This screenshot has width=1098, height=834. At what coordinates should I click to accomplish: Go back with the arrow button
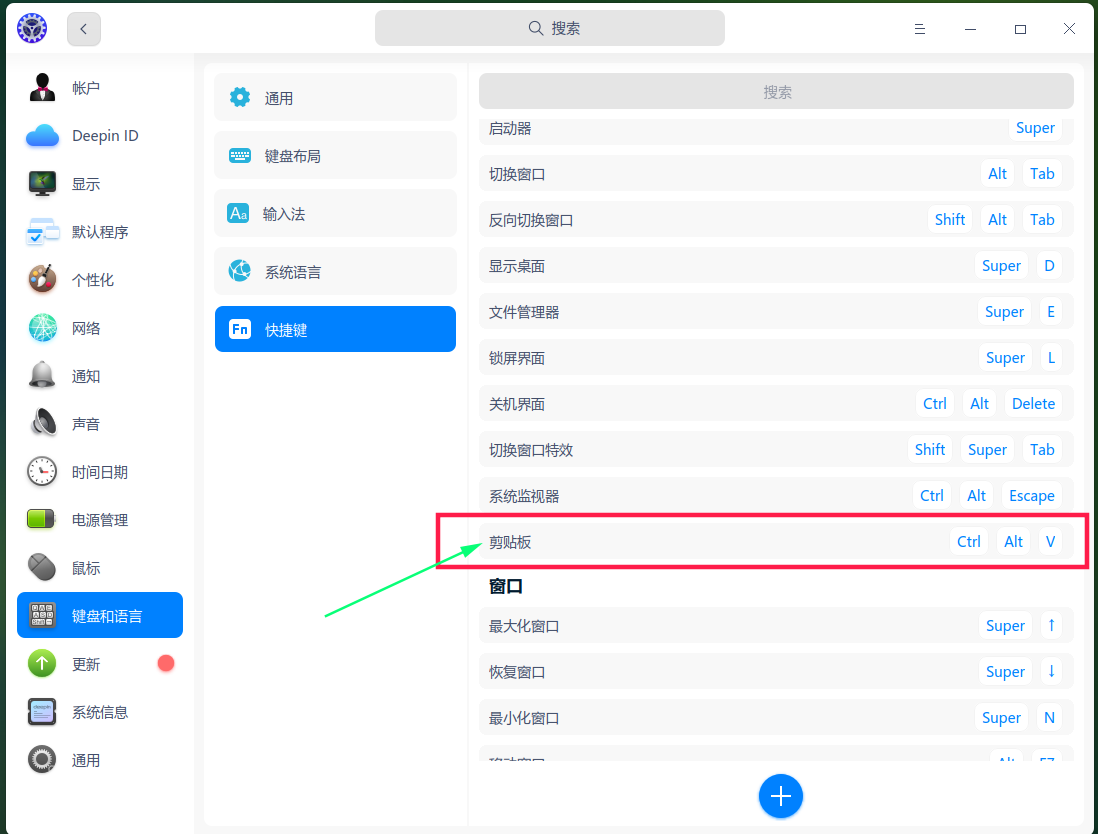(84, 29)
